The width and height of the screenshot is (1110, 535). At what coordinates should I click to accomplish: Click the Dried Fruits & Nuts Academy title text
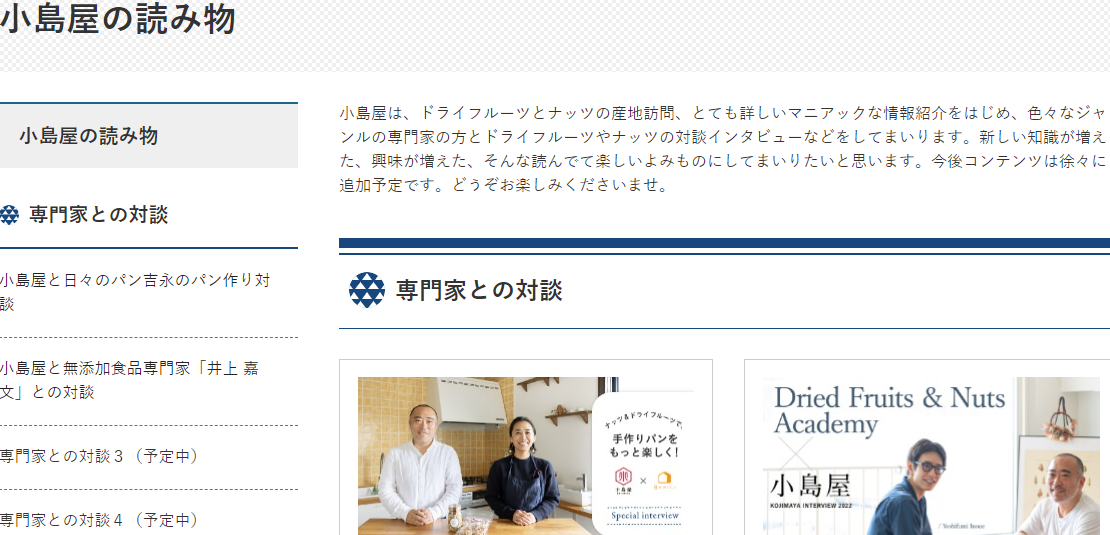pos(889,410)
